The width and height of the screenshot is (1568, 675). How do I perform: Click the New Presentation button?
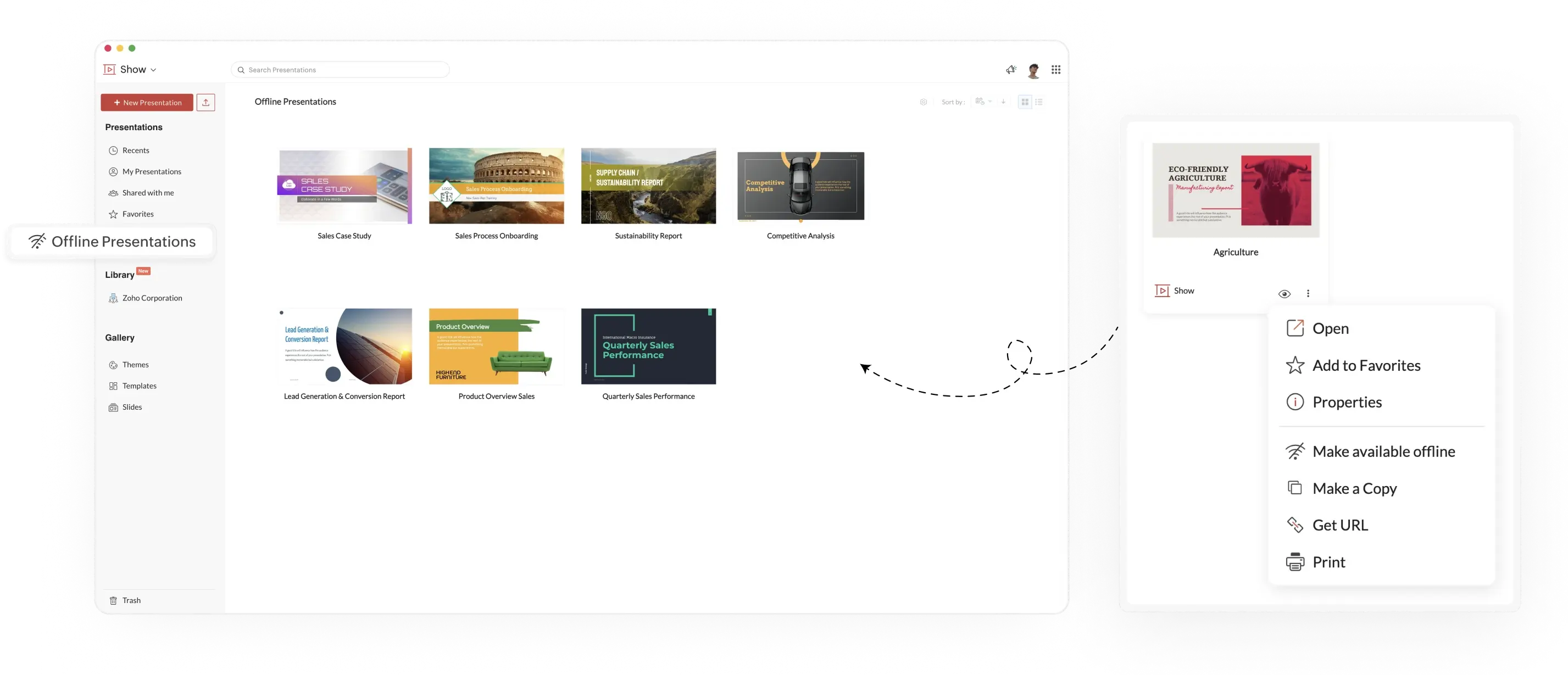pyautogui.click(x=147, y=102)
